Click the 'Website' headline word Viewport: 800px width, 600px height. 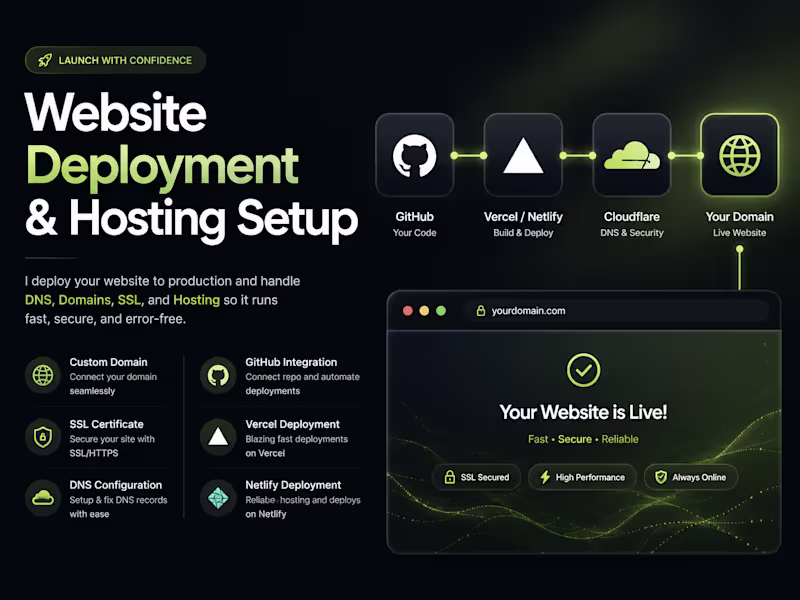click(x=116, y=112)
